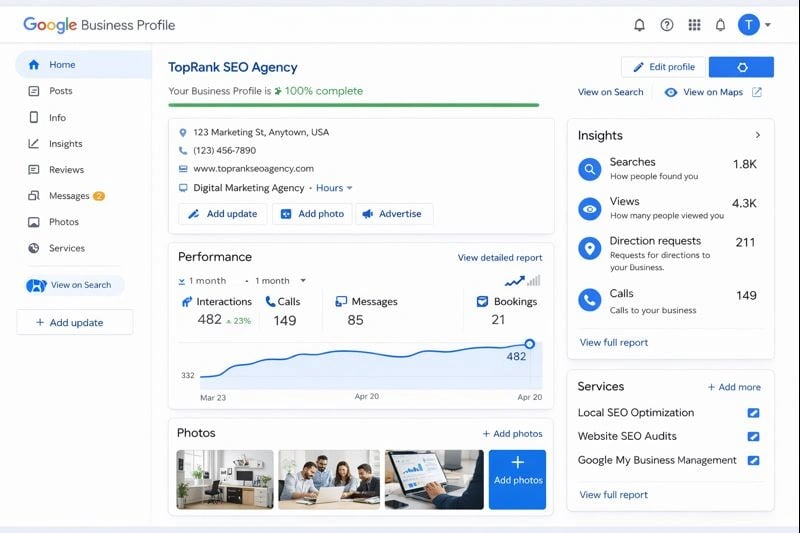Click Add photos link in Photos header
Screen dimensions: 800x533
pyautogui.click(x=512, y=434)
